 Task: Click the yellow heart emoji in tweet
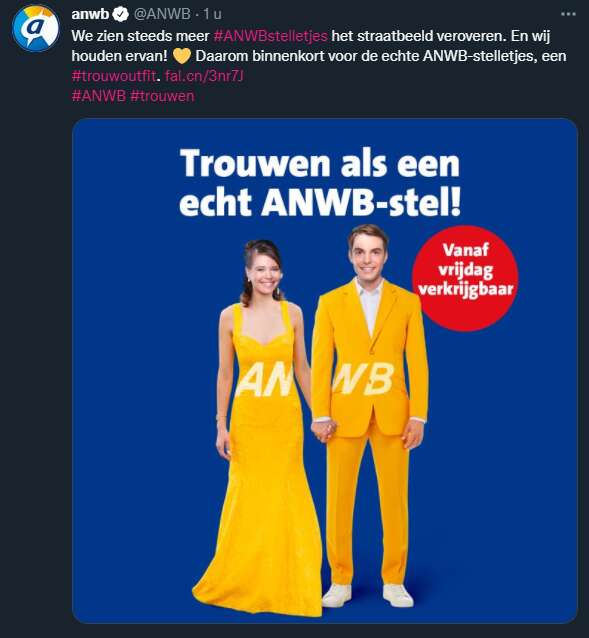tap(181, 56)
